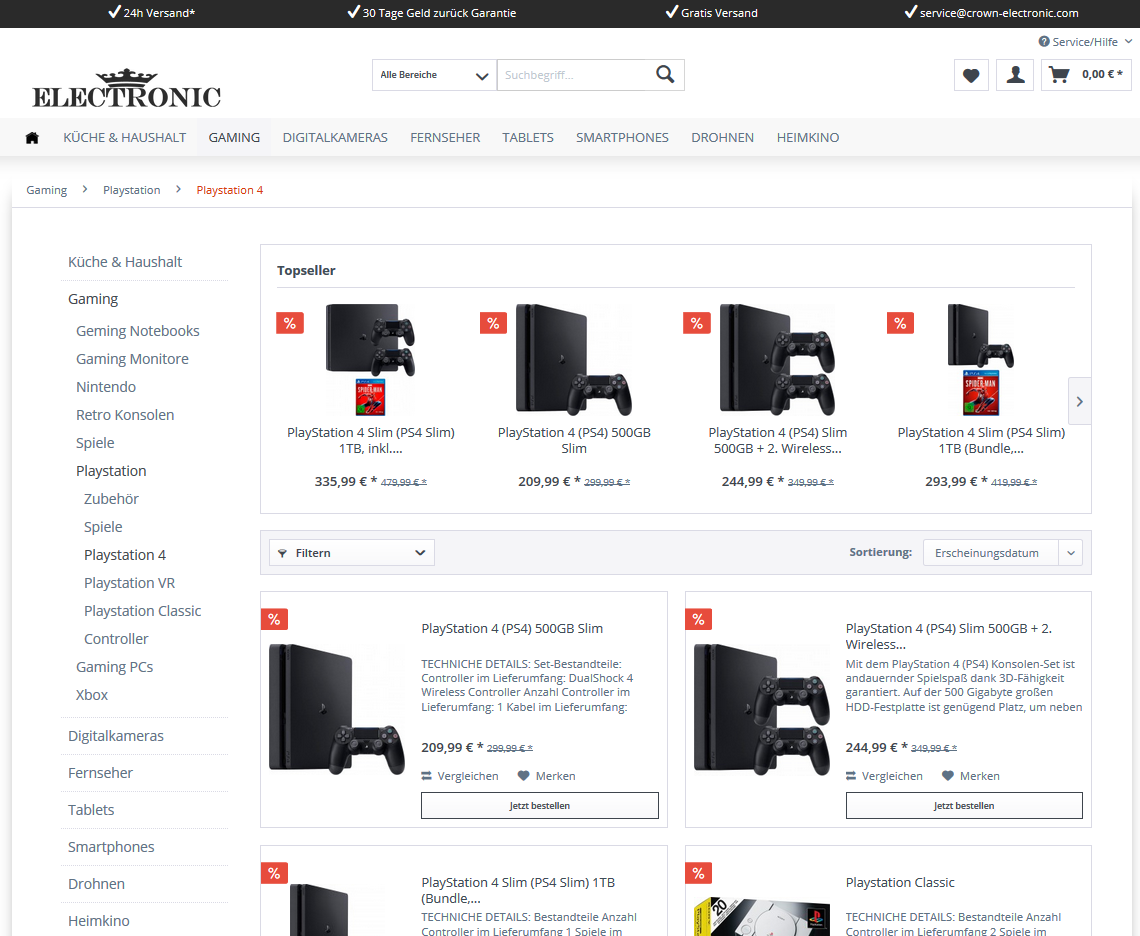Select Nintendo in the sidebar
The width and height of the screenshot is (1140, 936).
[106, 387]
